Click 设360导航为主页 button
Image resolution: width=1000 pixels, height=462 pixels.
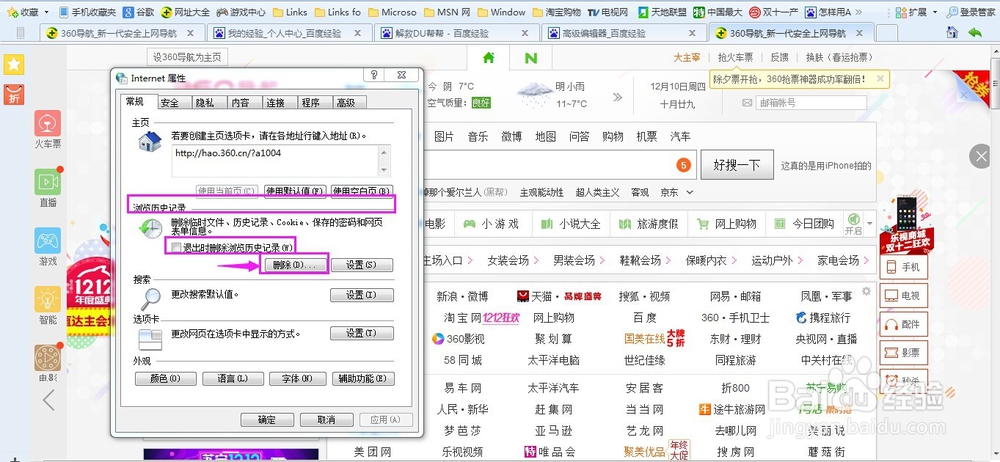click(x=187, y=57)
